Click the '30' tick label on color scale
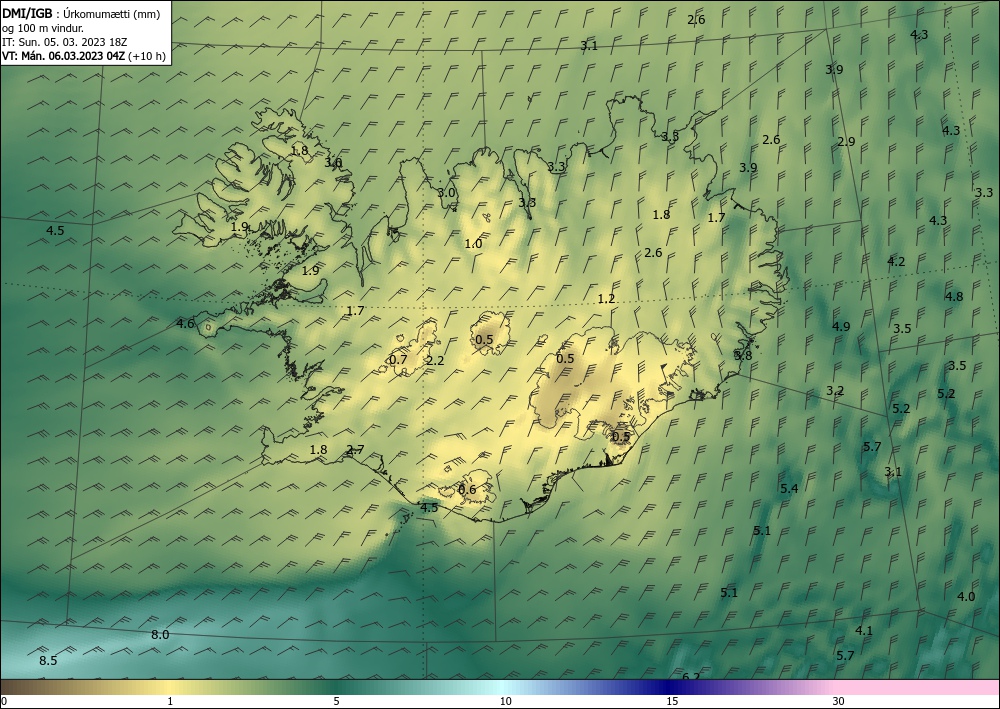This screenshot has width=1000, height=709. [839, 702]
